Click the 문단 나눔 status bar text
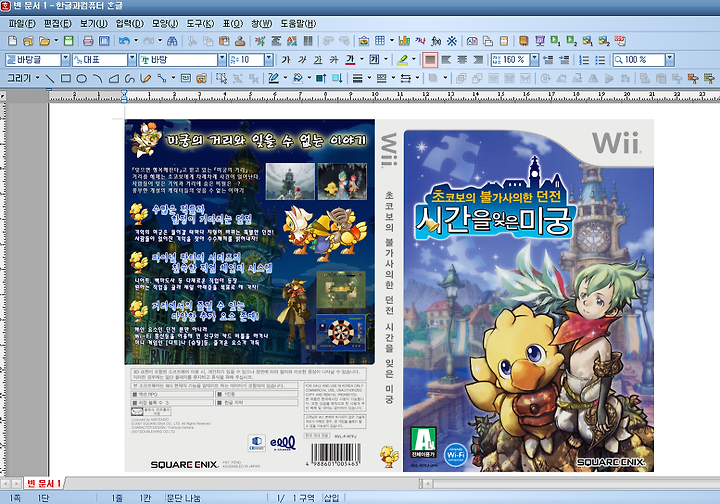 click(183, 498)
